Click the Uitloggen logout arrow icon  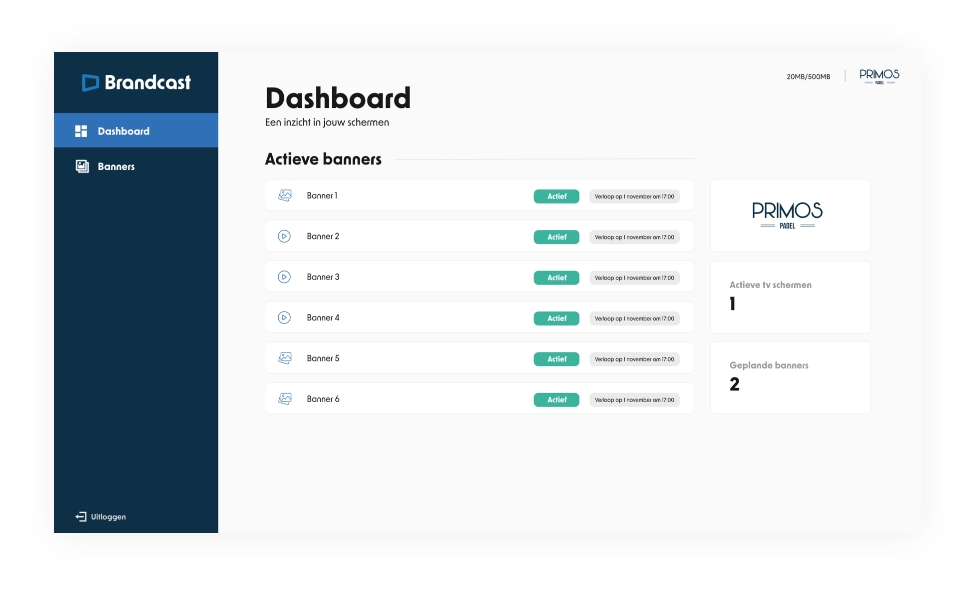tap(81, 517)
